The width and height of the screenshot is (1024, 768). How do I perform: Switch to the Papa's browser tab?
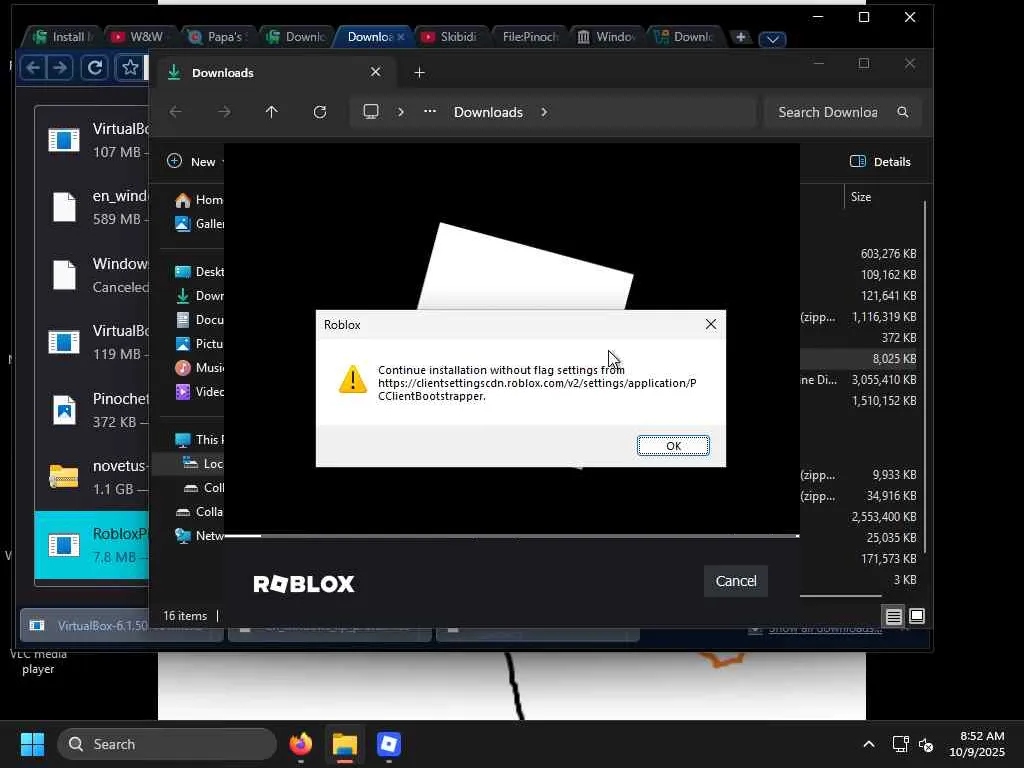[x=217, y=37]
